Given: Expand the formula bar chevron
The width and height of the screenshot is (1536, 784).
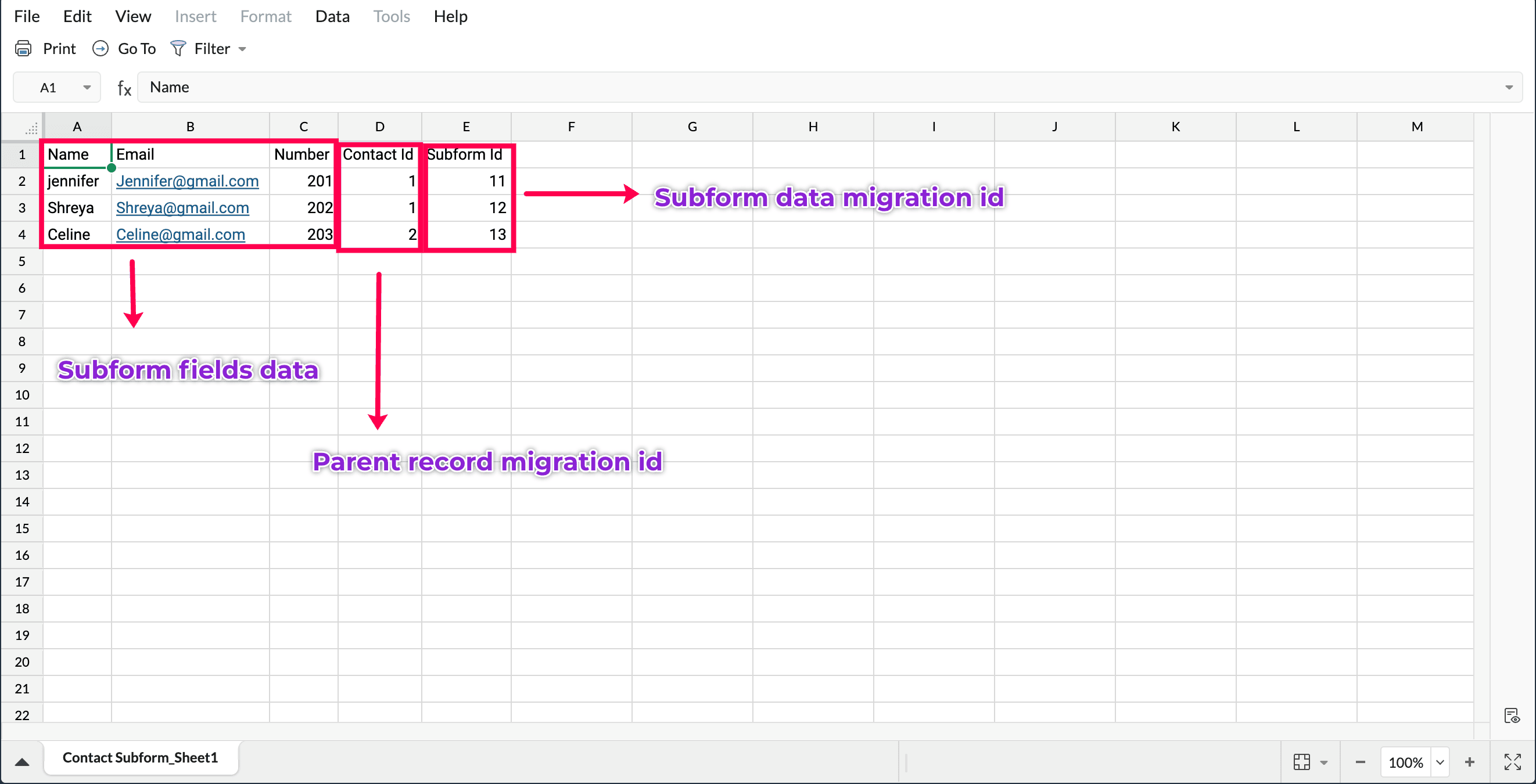Looking at the screenshot, I should click(x=1509, y=88).
